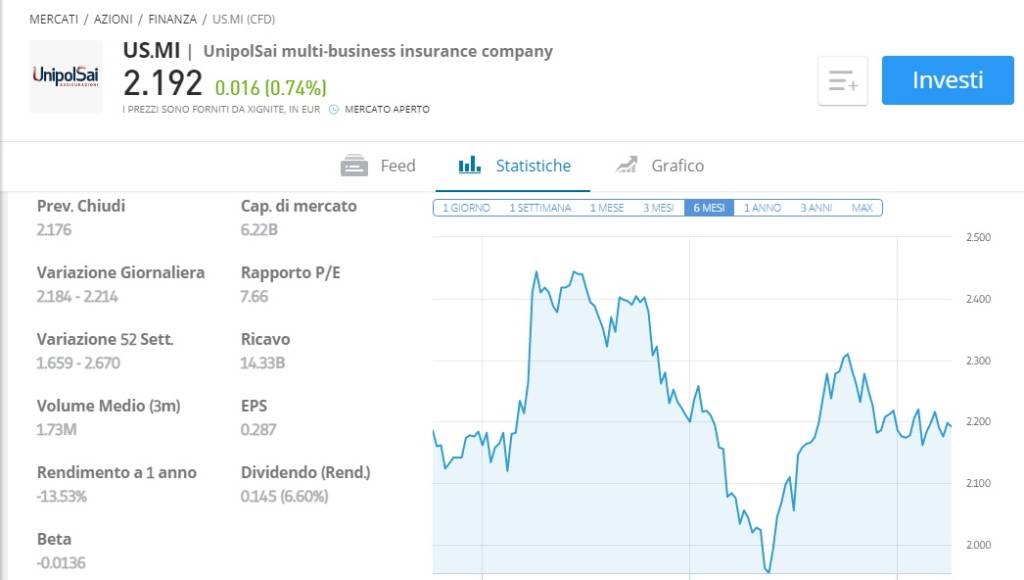Open the Grafico tab
Viewport: 1024px width, 580px height.
(x=660, y=165)
